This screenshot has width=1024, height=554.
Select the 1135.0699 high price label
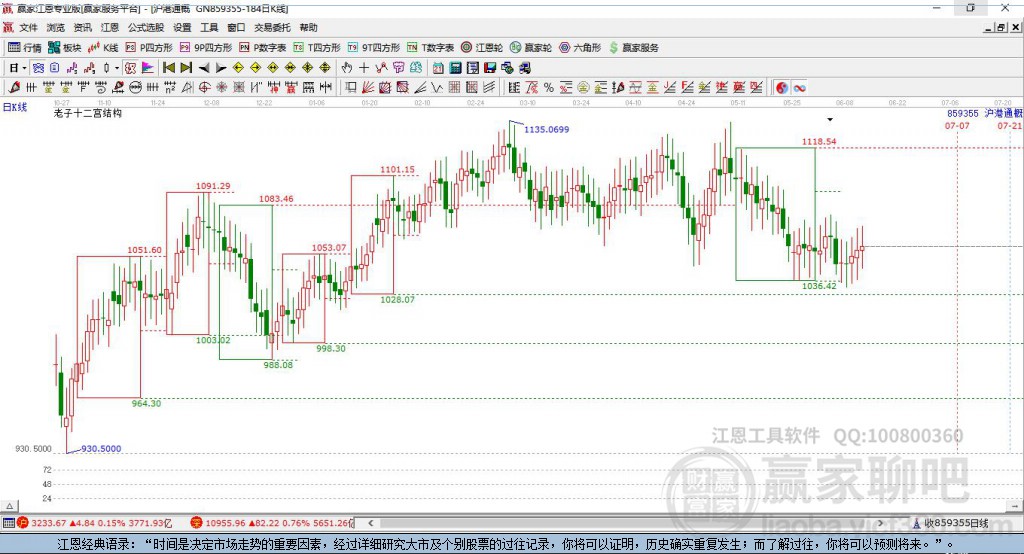[547, 129]
